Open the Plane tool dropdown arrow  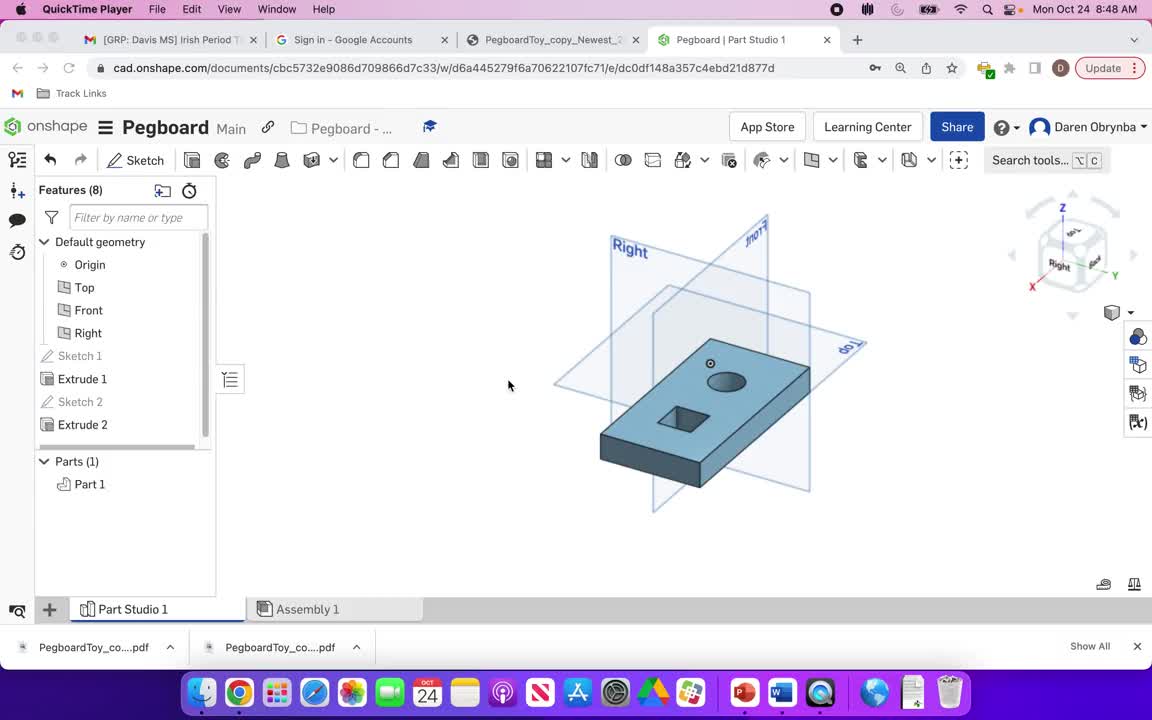833,160
